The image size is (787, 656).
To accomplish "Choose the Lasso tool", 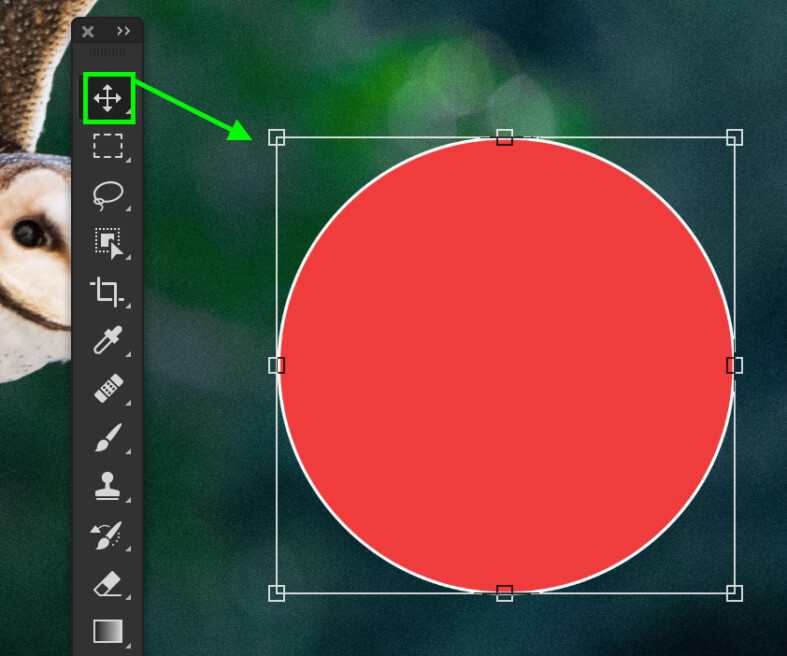I will pos(107,195).
